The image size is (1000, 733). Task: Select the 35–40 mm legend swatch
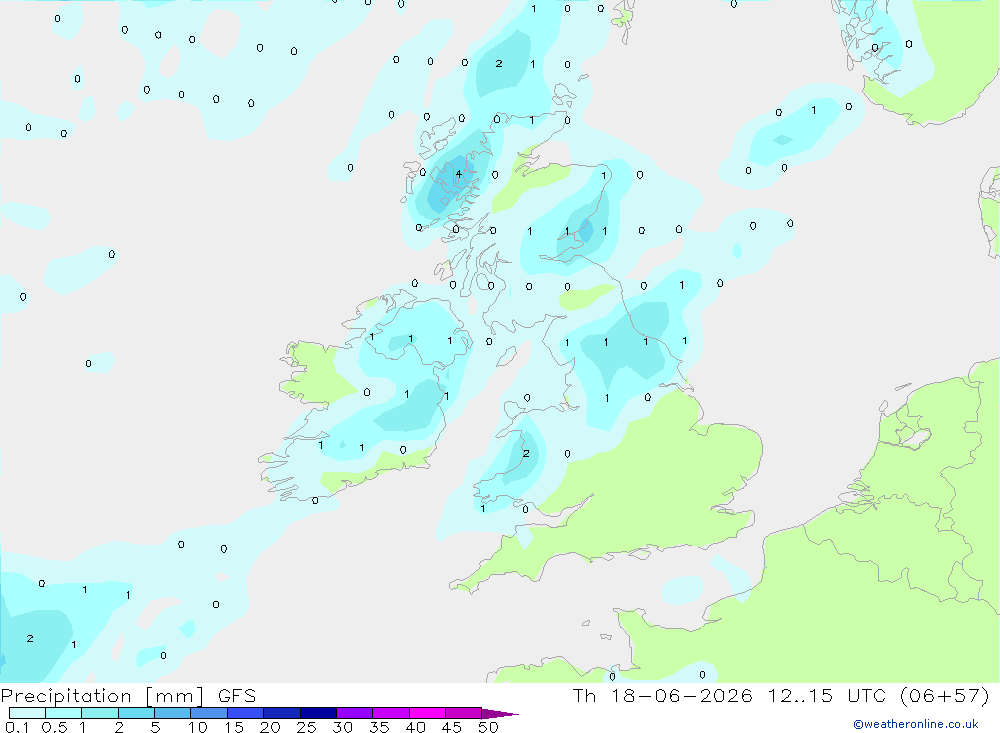pos(390,713)
